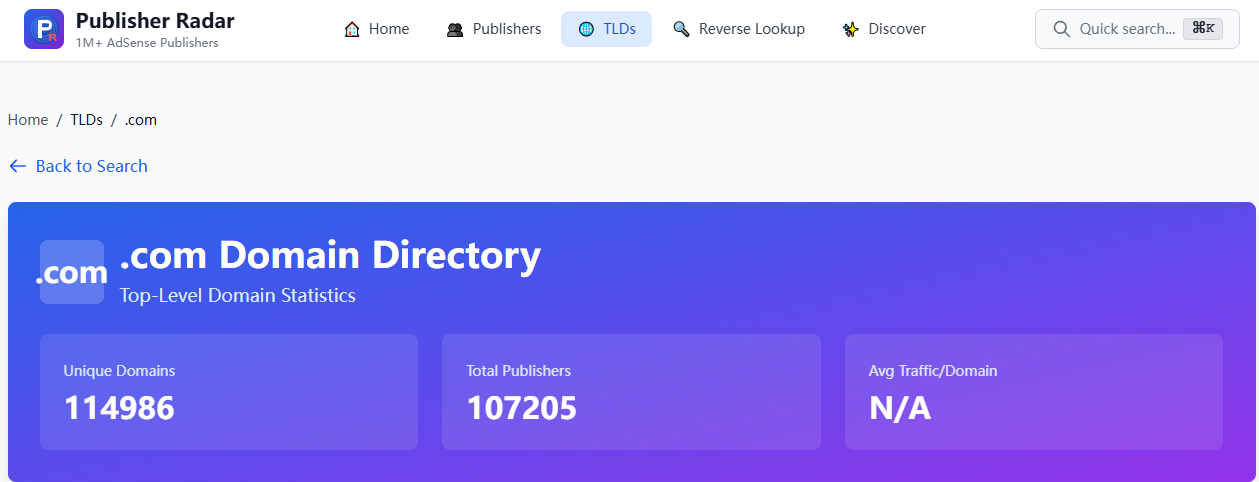Image resolution: width=1259 pixels, height=482 pixels.
Task: Click the search magnifier icon in Quick search
Action: (x=1062, y=29)
